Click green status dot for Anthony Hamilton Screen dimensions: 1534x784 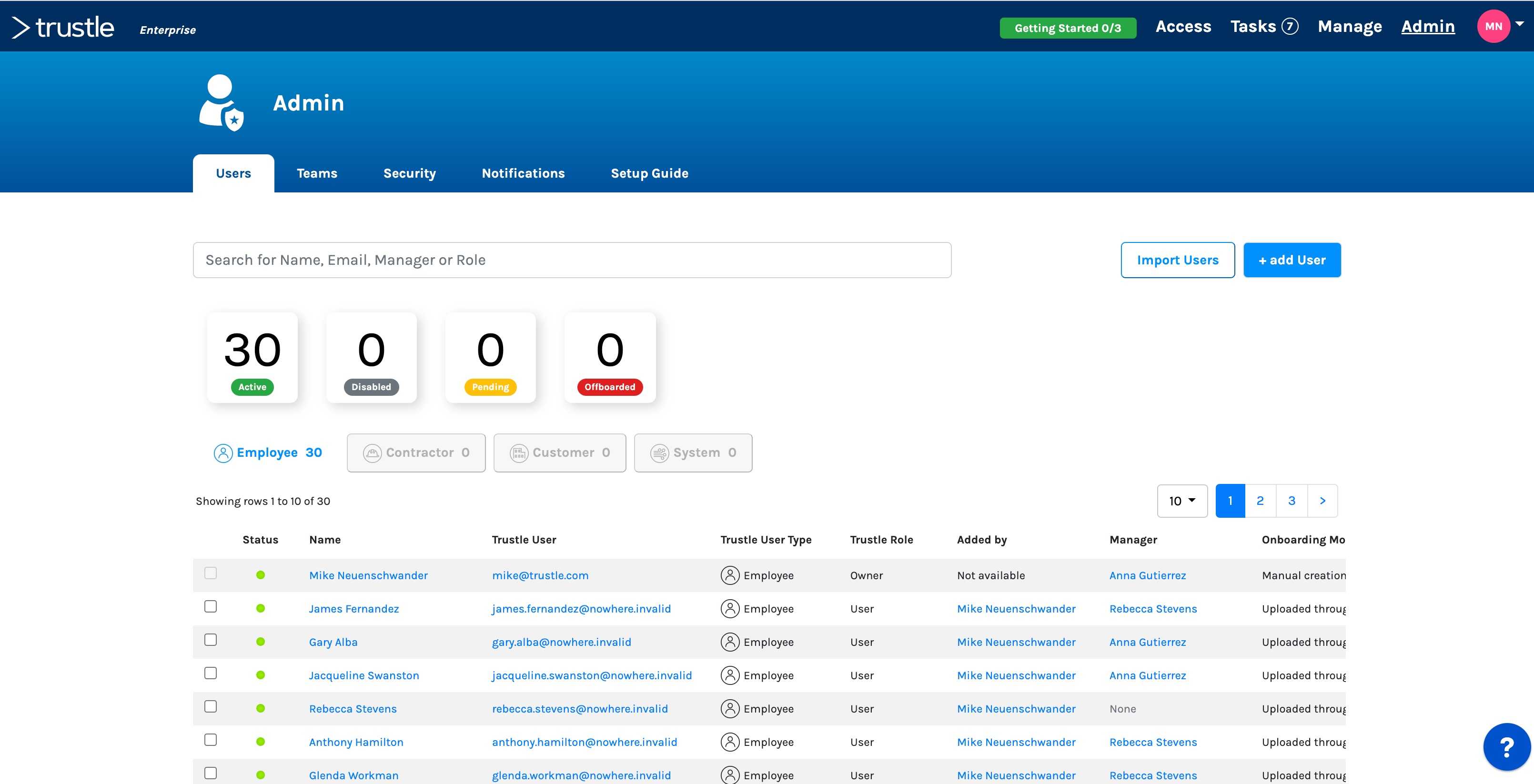pyautogui.click(x=260, y=742)
